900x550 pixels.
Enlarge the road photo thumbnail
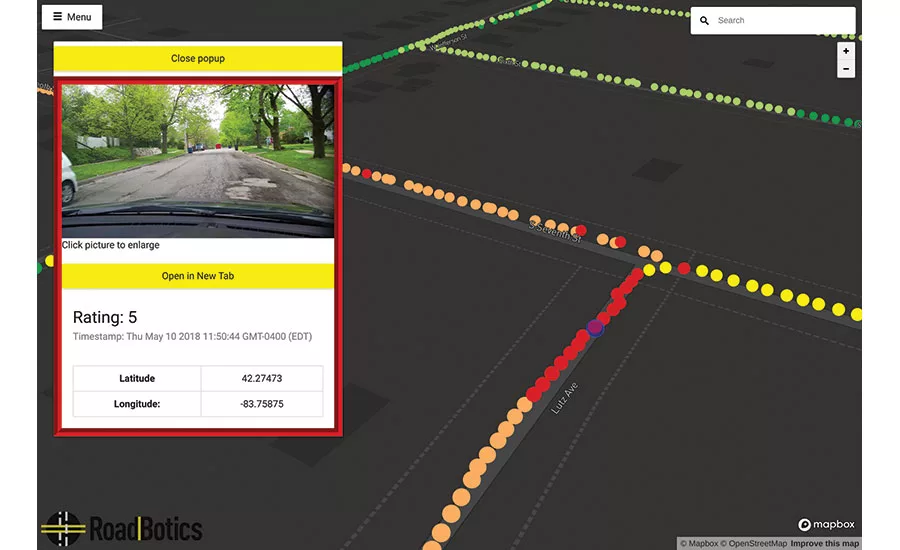click(x=198, y=161)
